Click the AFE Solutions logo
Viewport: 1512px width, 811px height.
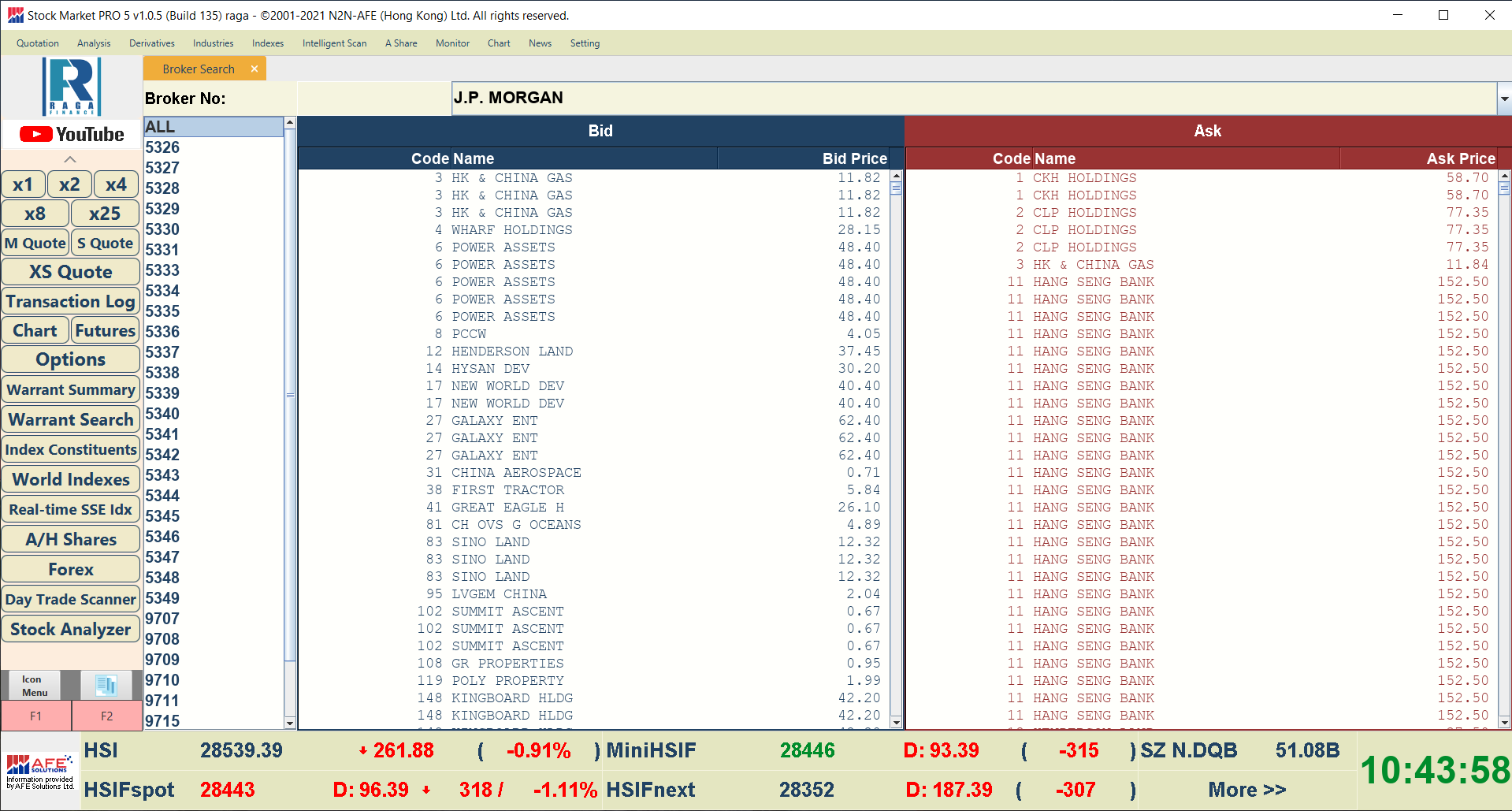point(40,772)
